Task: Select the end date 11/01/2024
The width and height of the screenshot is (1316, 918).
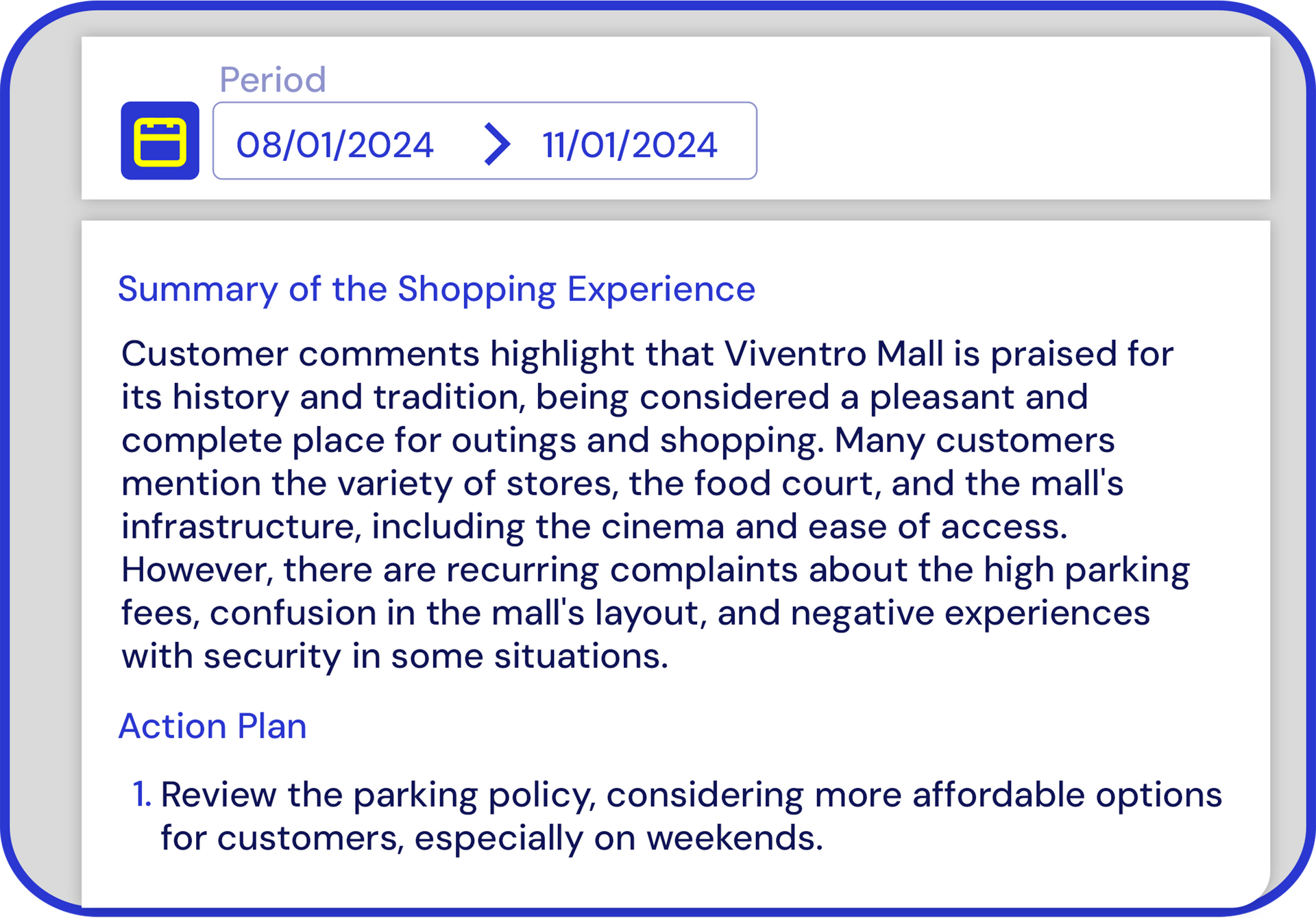Action: point(630,145)
